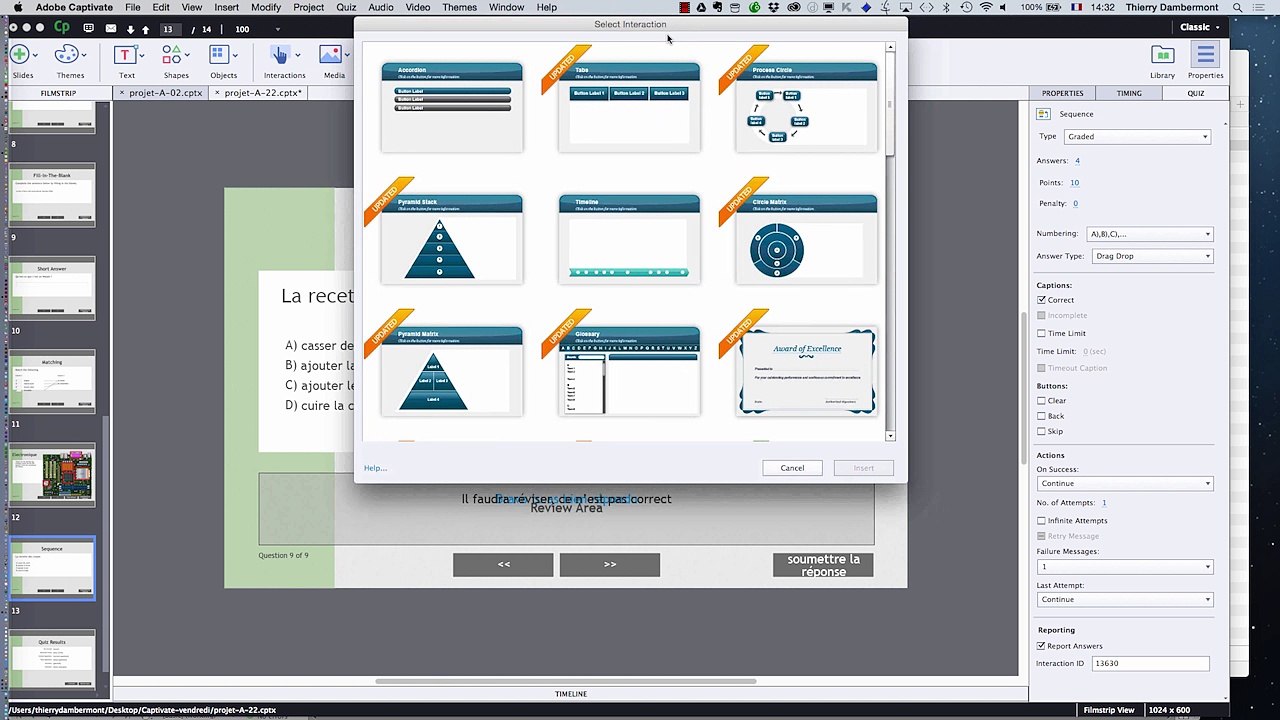This screenshot has width=1280, height=720.
Task: Choose the Circle Matrix interaction
Action: pyautogui.click(x=806, y=239)
